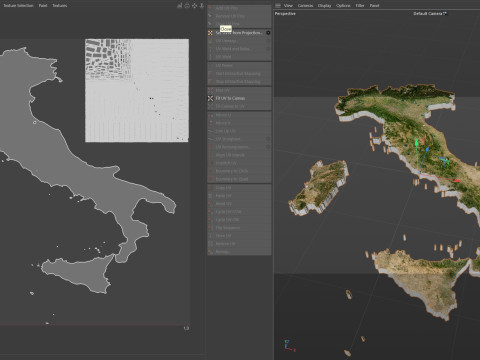Screen dimensions: 480x360
Task: Click the Fit UV to Canvas icon
Action: pos(210,98)
